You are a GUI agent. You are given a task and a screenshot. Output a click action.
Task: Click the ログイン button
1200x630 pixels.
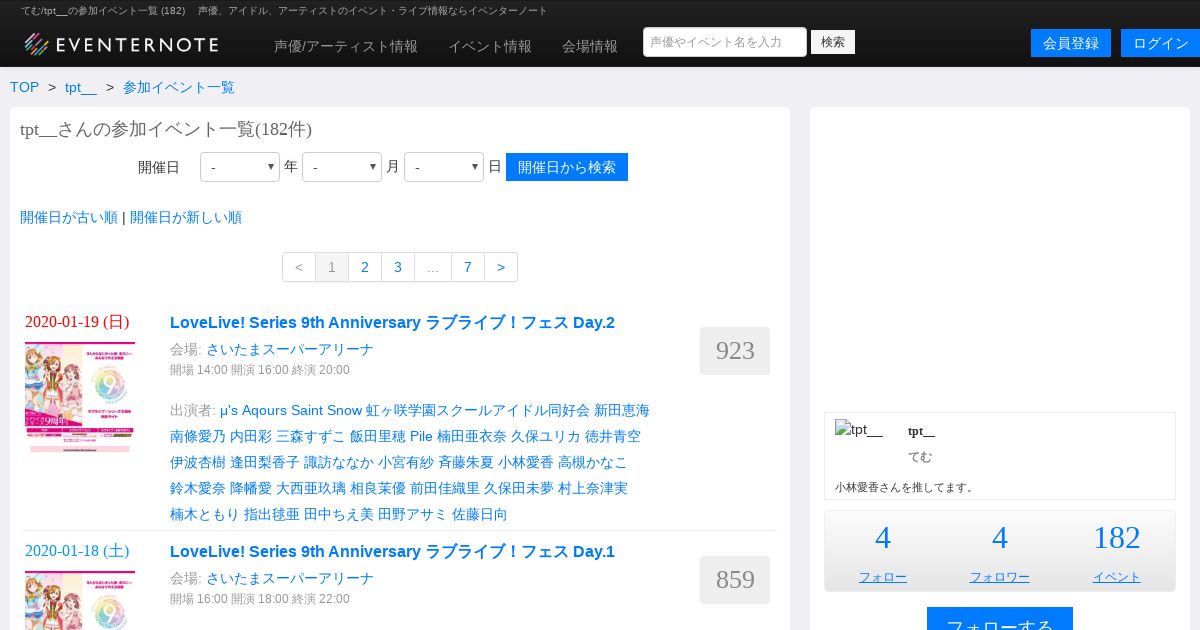[x=1160, y=43]
